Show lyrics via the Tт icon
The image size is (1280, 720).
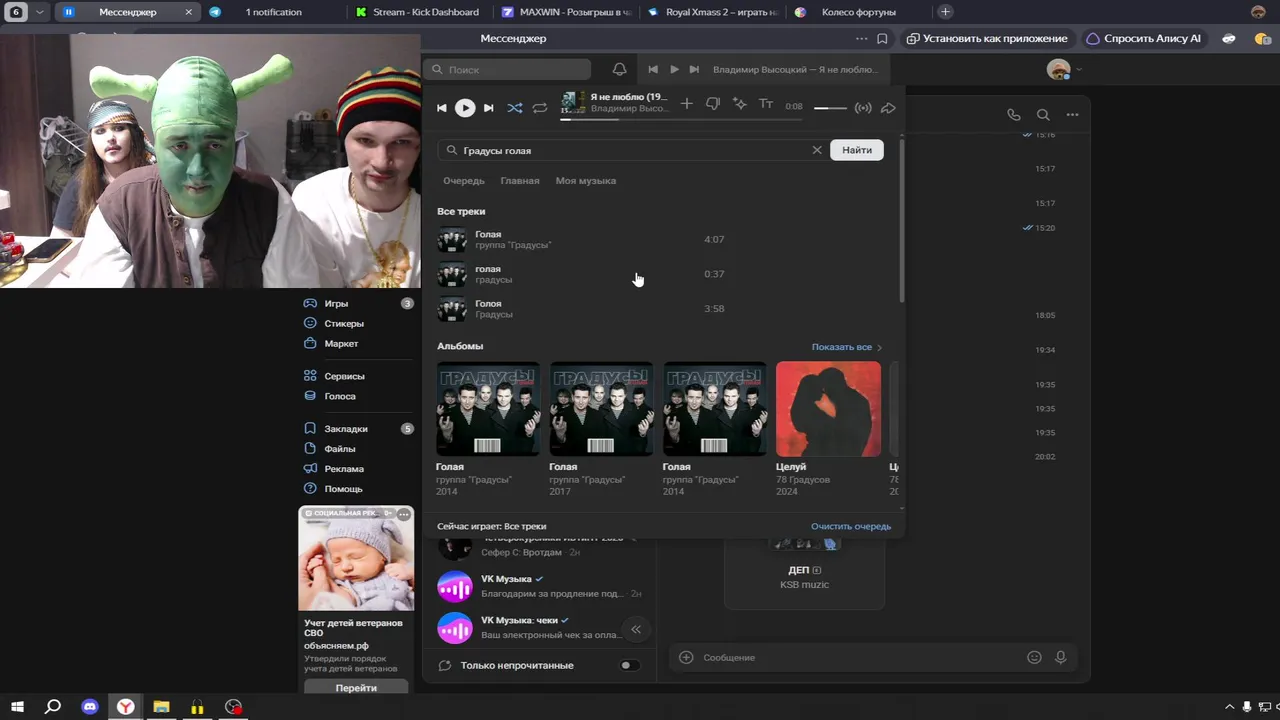tap(766, 104)
